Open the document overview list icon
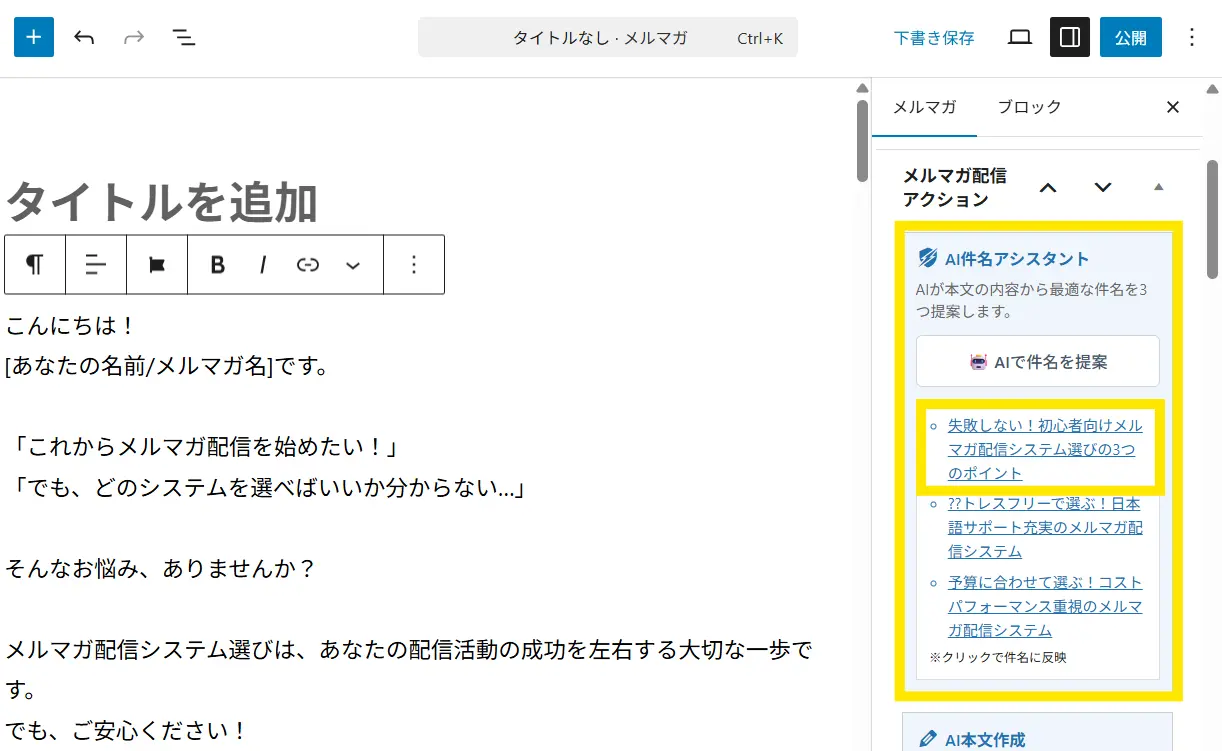 pos(183,37)
